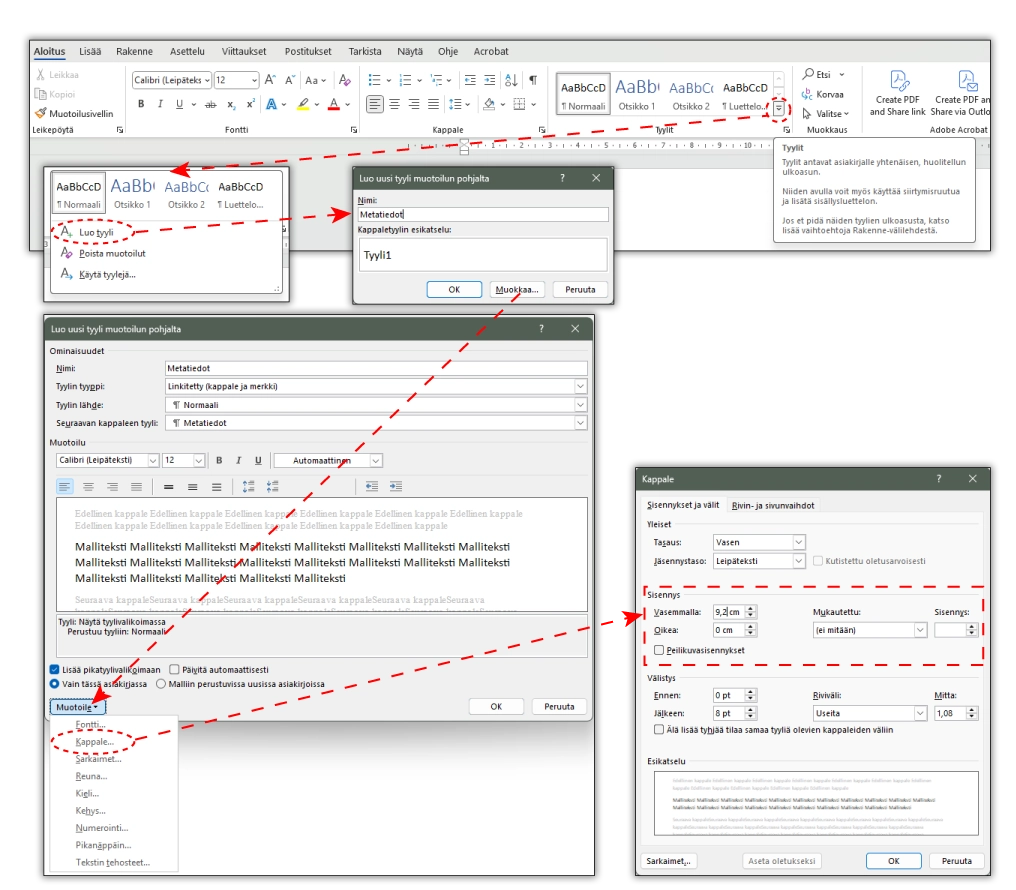Toggle Italic in the style dialog

[x=238, y=461]
